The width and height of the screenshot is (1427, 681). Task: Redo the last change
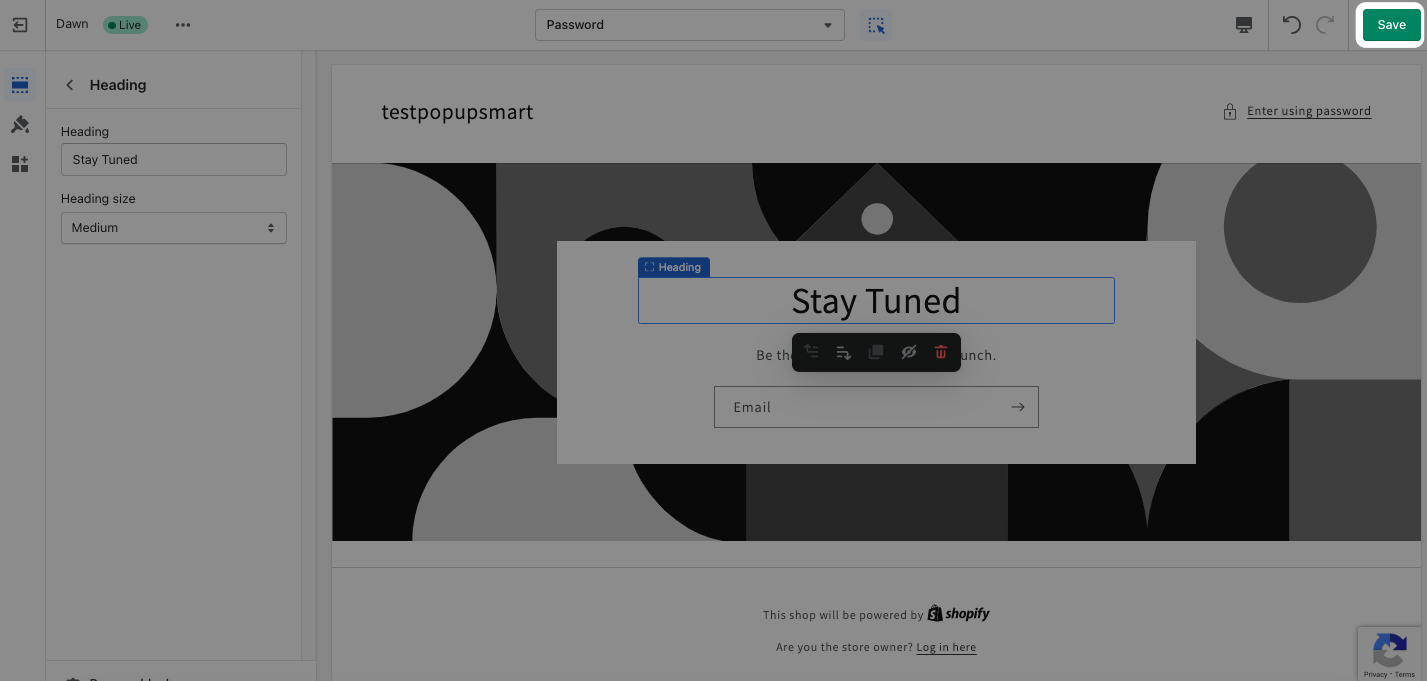point(1325,25)
